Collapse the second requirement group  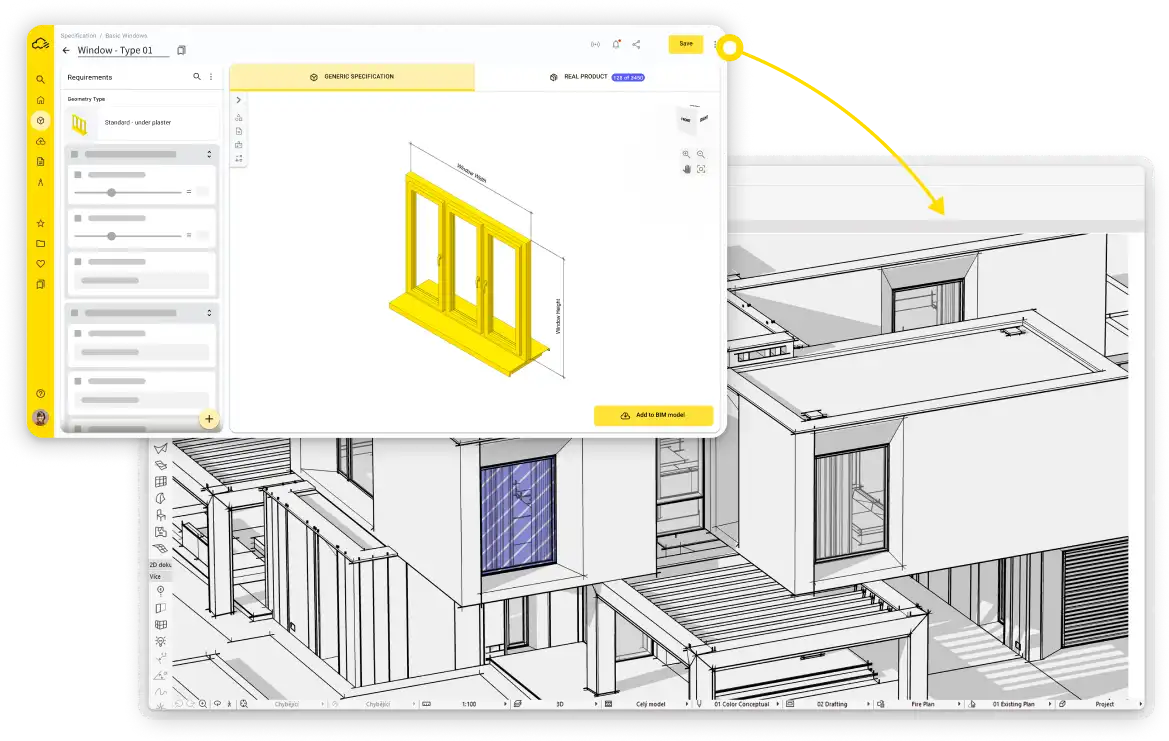coord(209,313)
